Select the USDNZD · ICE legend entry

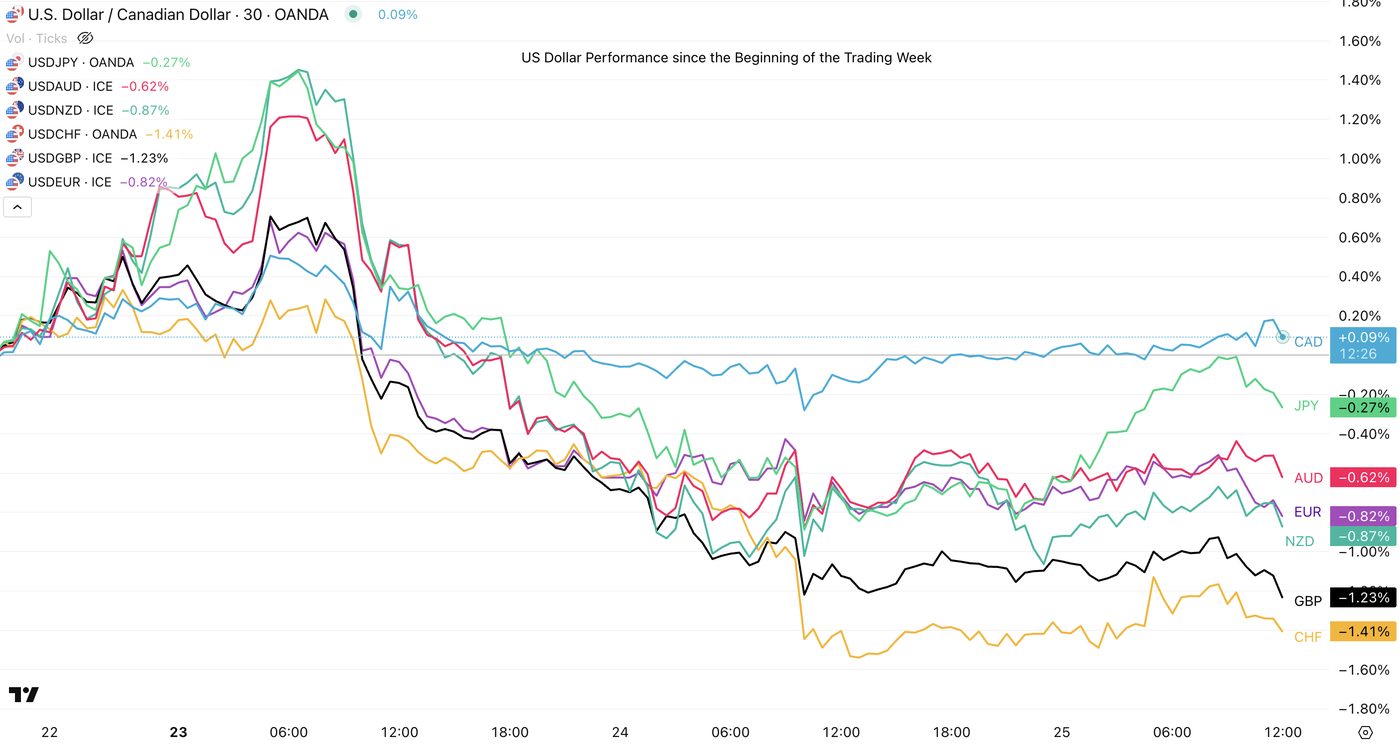[x=70, y=110]
